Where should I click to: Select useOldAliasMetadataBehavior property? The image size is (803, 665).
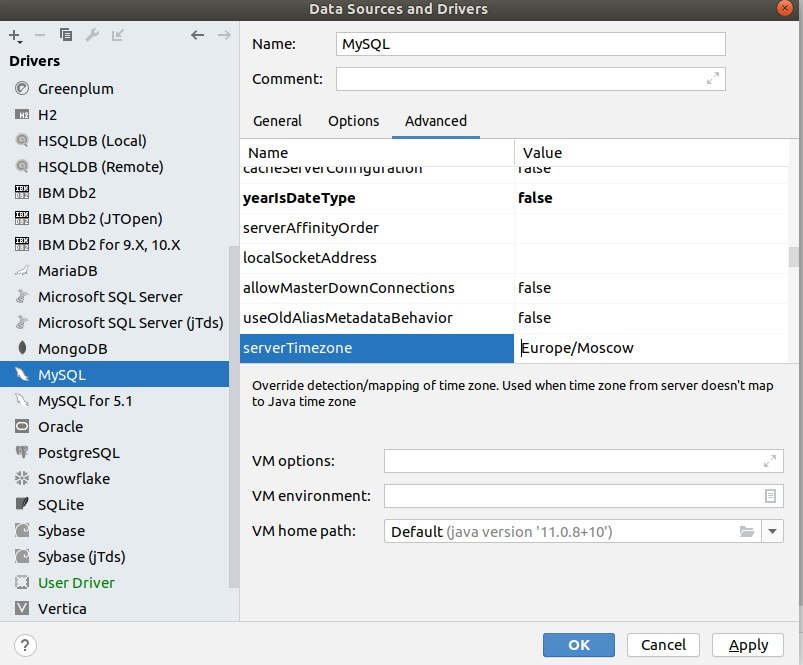tap(377, 318)
